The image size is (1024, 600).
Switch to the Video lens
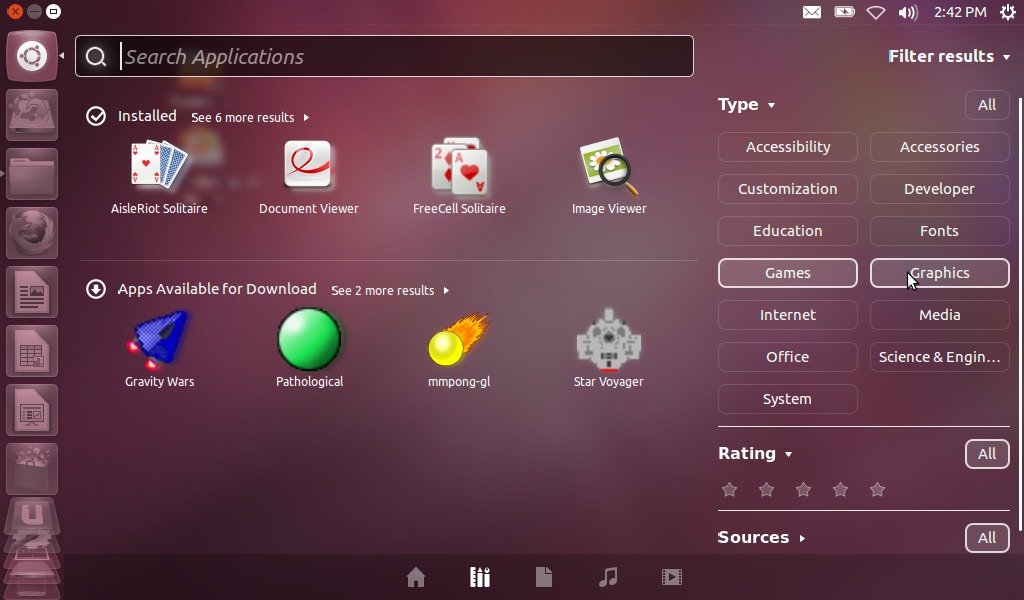pyautogui.click(x=671, y=577)
